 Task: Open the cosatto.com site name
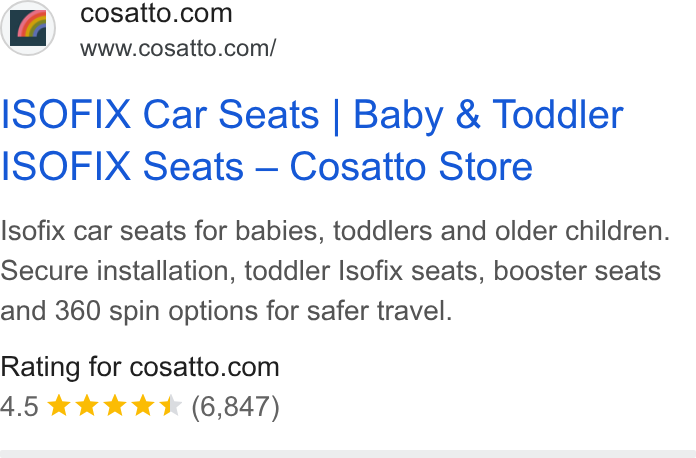pos(156,13)
